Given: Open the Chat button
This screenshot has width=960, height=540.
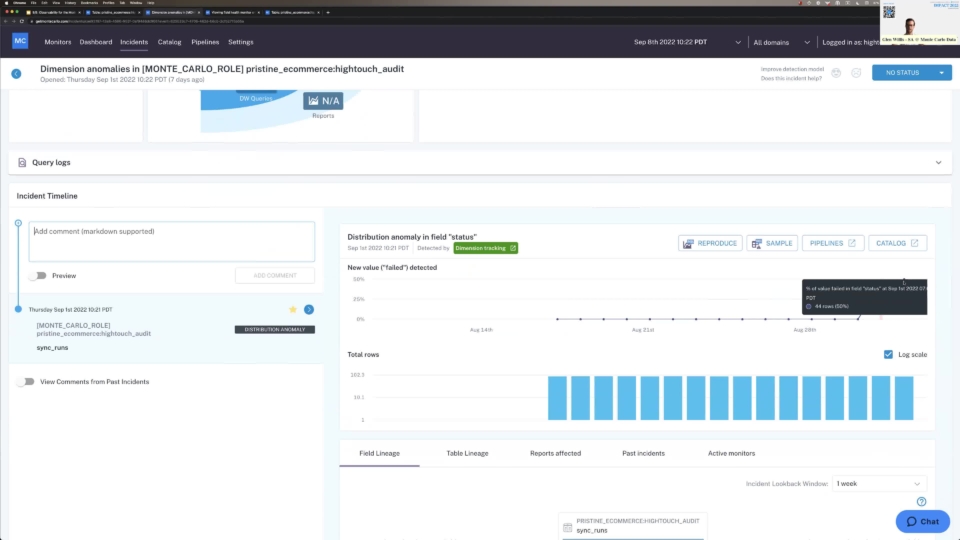Looking at the screenshot, I should coord(923,522).
